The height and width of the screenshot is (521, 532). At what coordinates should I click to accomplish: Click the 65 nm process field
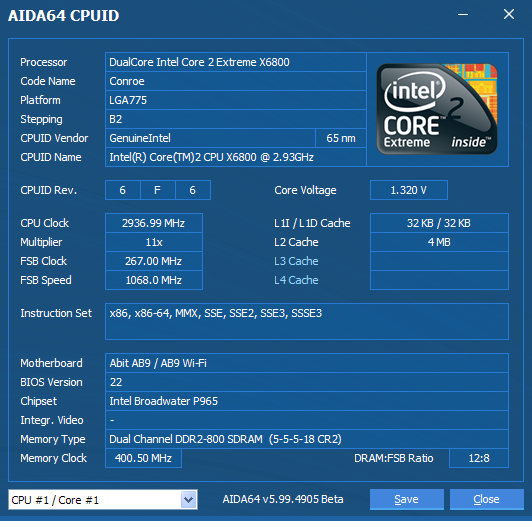(341, 138)
